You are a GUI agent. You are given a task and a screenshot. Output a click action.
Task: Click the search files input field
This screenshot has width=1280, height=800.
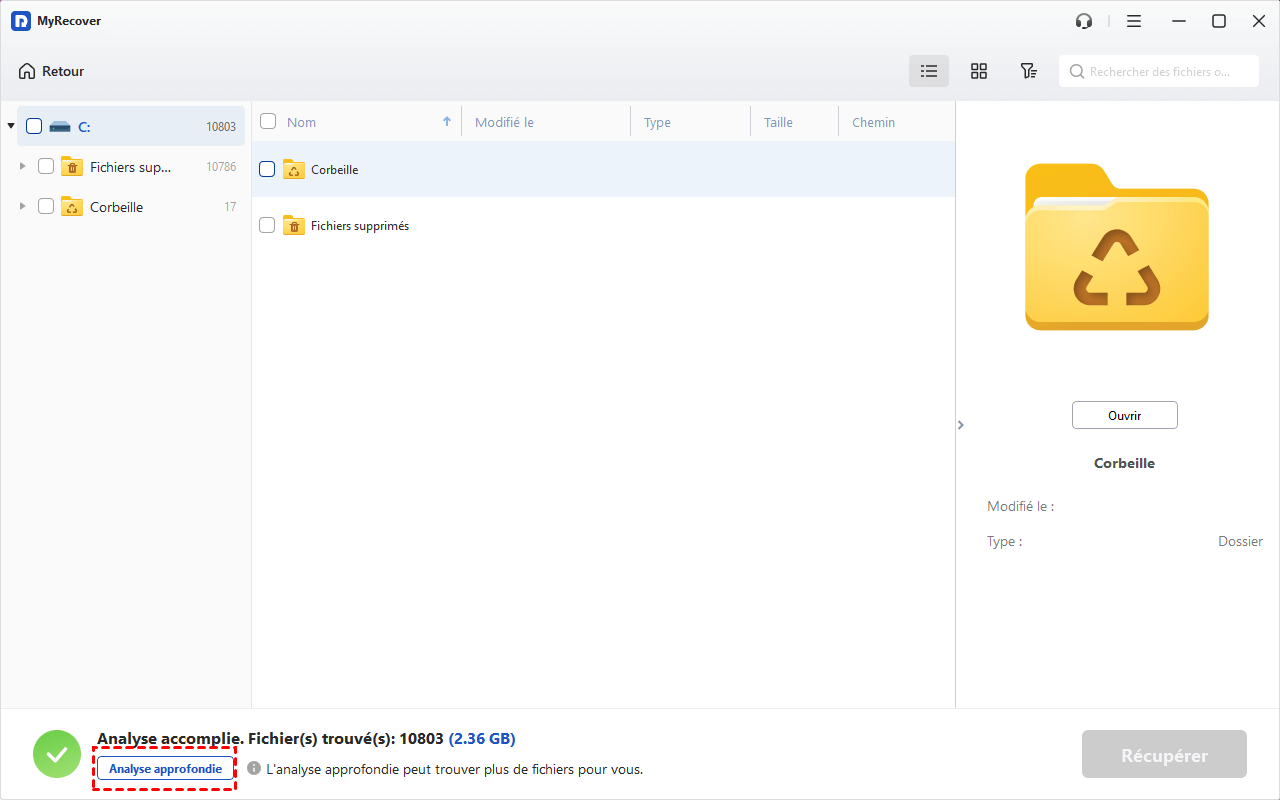tap(1159, 71)
